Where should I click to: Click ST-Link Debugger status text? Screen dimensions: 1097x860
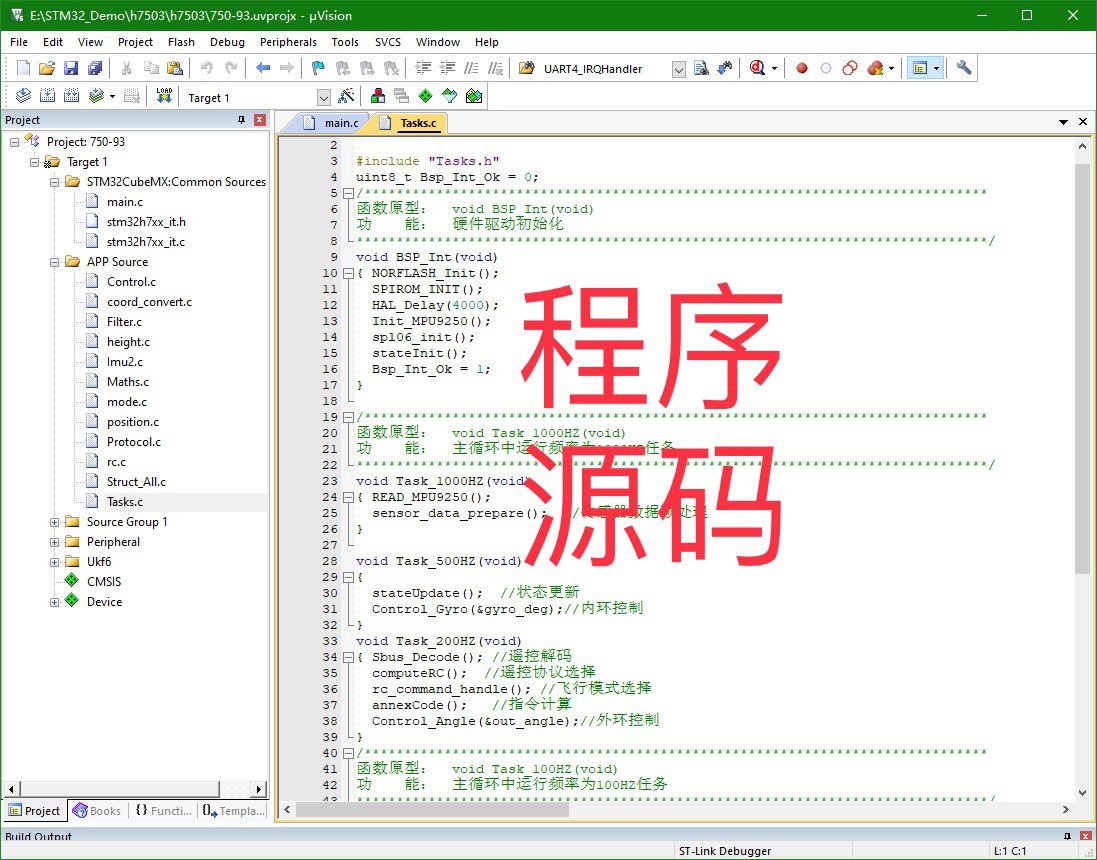pyautogui.click(x=725, y=851)
